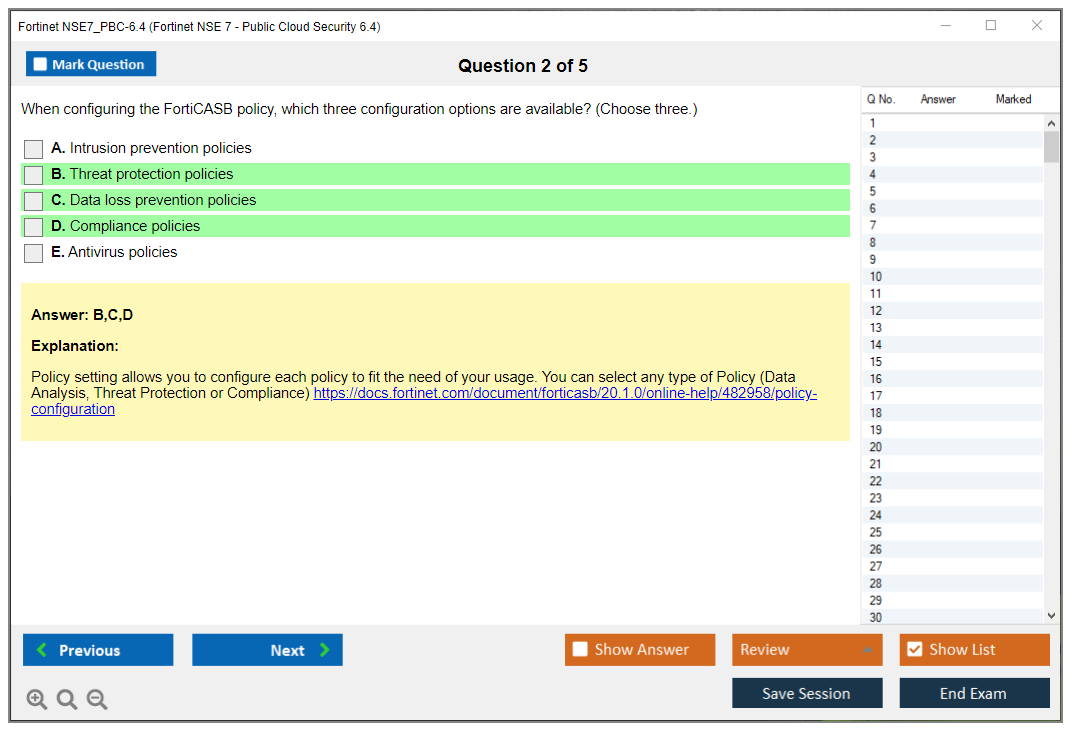Toggle the Mark Question checkbox
This screenshot has height=735, width=1075.
click(41, 65)
